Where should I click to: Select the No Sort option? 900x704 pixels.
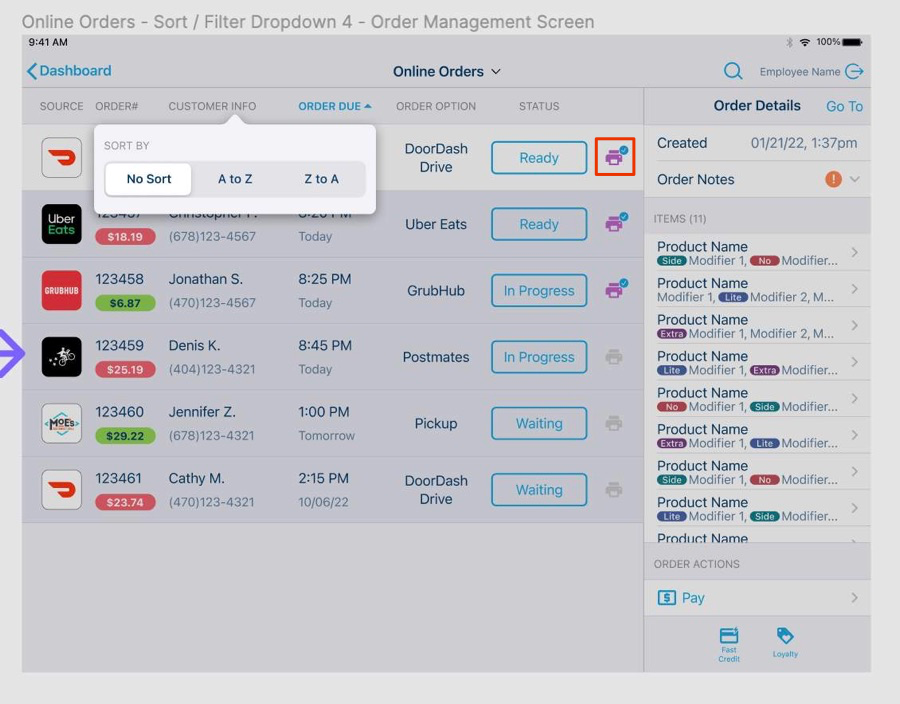pos(149,179)
